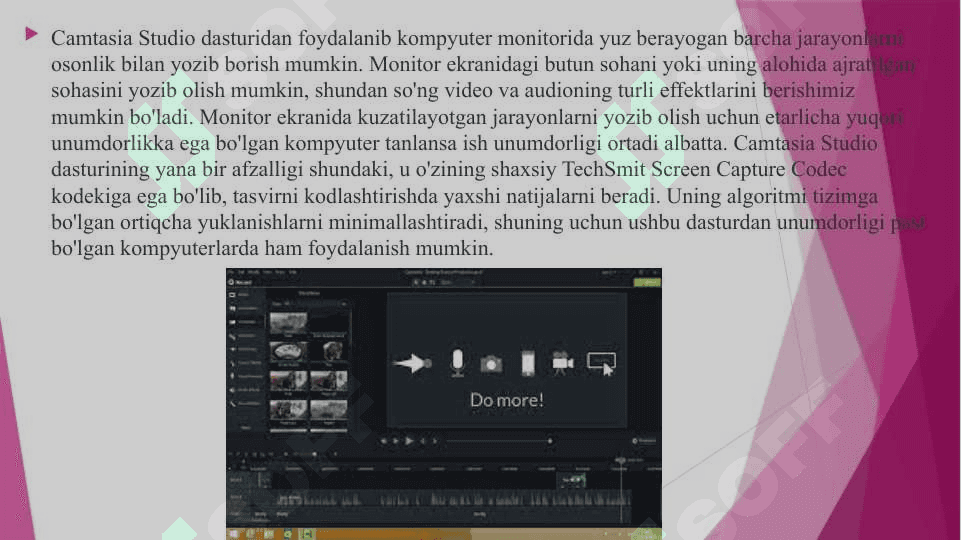
Task: Open the Help menu in Camtasia
Action: coord(293,272)
